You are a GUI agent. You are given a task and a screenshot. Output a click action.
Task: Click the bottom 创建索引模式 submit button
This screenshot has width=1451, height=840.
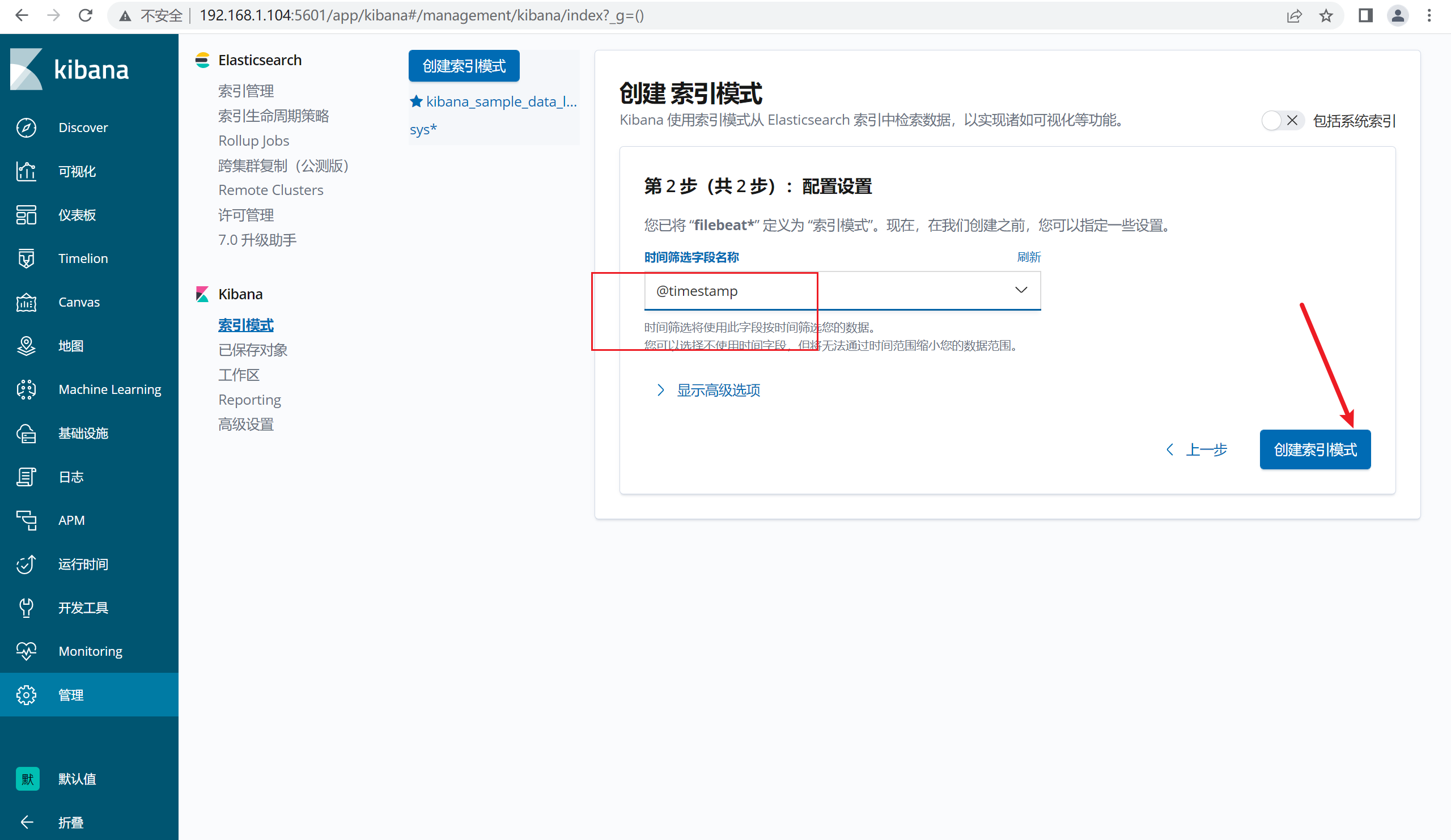pyautogui.click(x=1315, y=449)
